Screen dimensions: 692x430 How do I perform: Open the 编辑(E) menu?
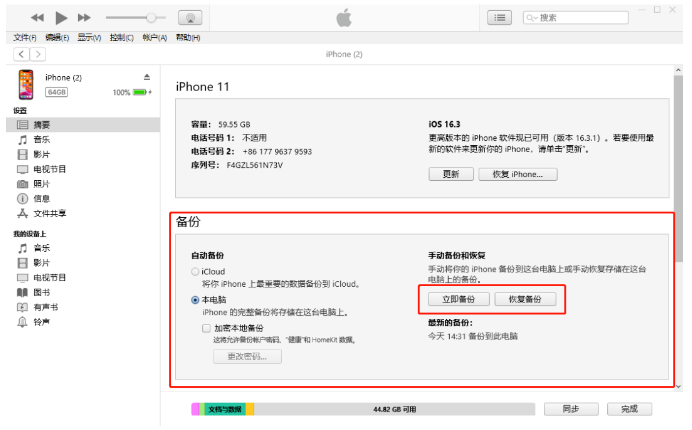tap(57, 38)
